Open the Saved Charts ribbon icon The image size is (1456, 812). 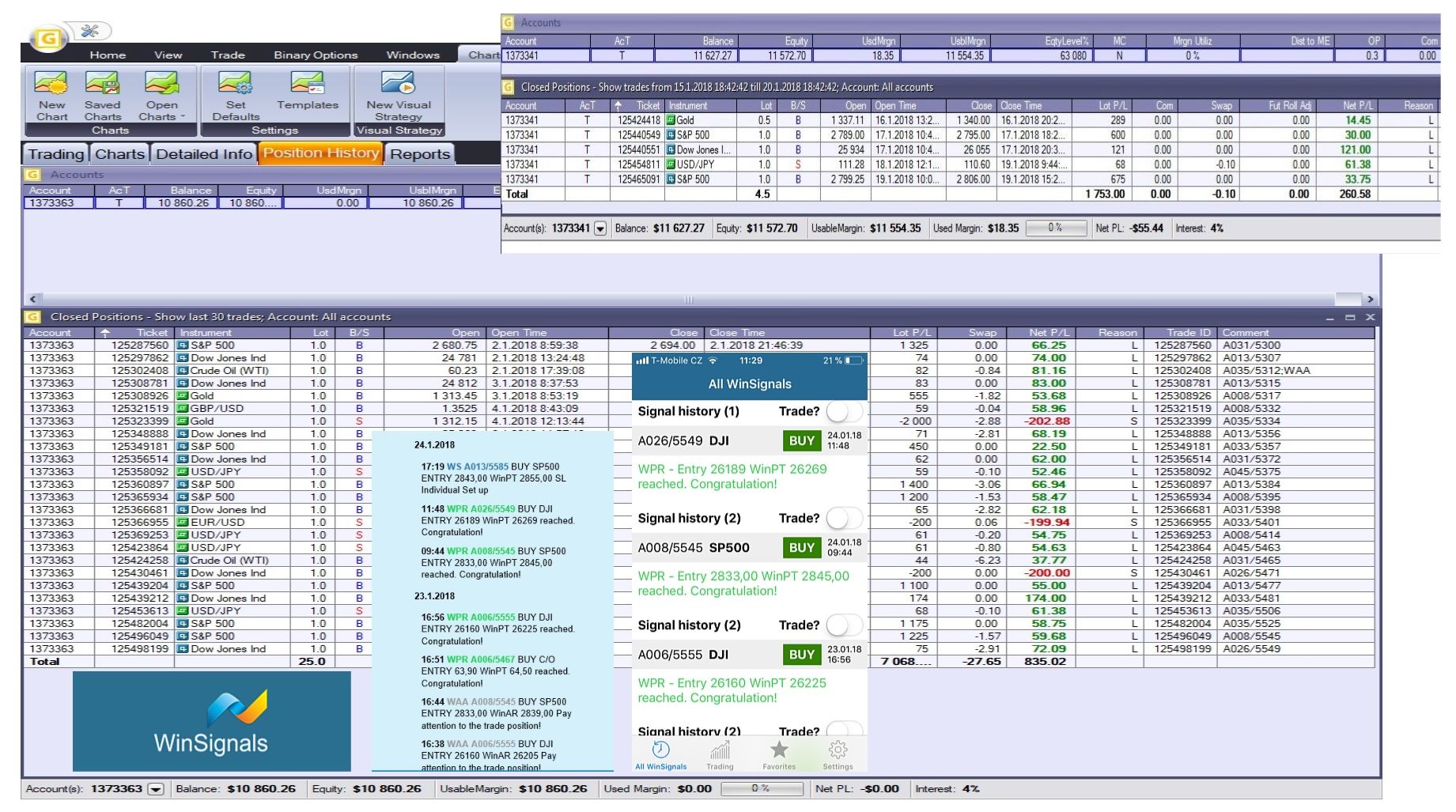coord(102,83)
